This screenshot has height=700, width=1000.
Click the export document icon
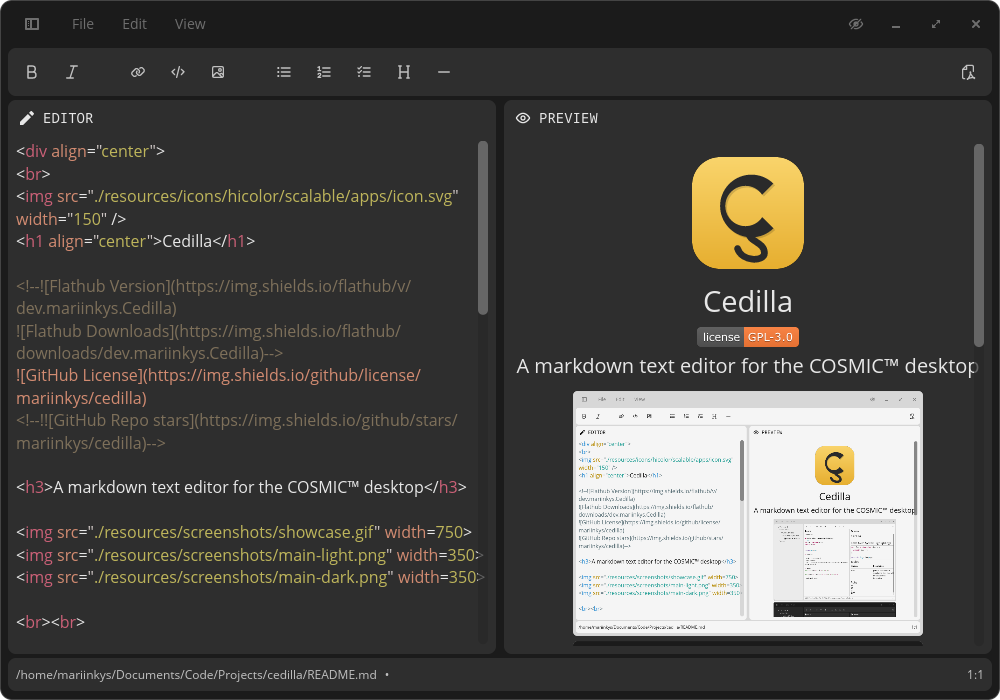pos(968,72)
